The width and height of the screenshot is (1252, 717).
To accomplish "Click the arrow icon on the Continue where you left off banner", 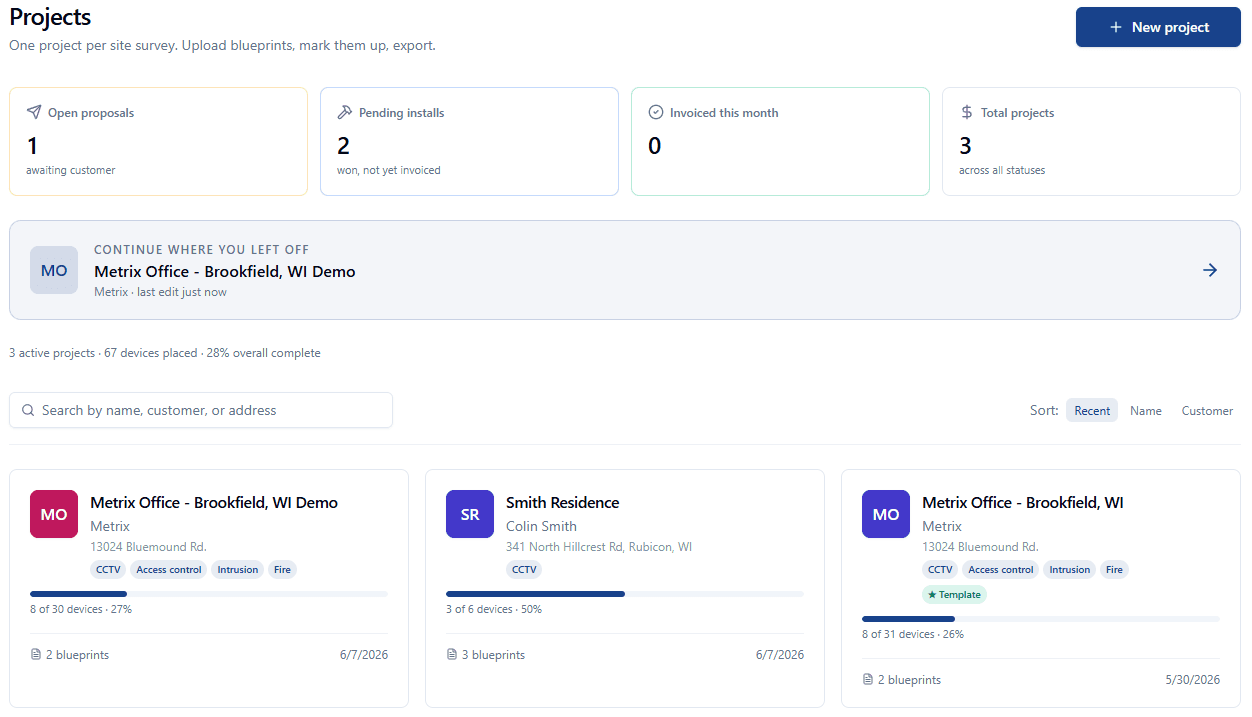I will click(x=1210, y=270).
